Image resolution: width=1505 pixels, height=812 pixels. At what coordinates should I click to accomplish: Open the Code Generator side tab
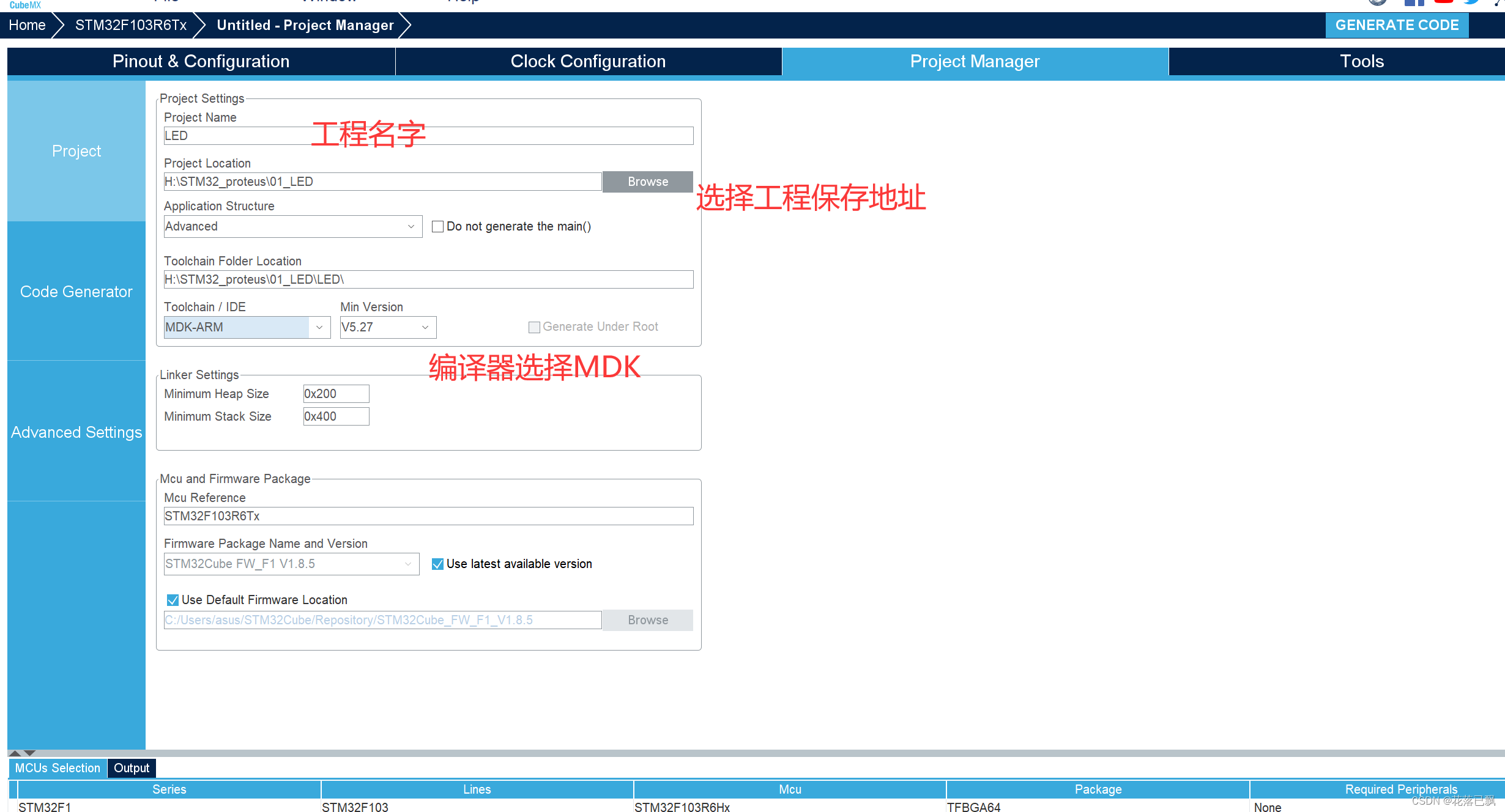coord(76,292)
